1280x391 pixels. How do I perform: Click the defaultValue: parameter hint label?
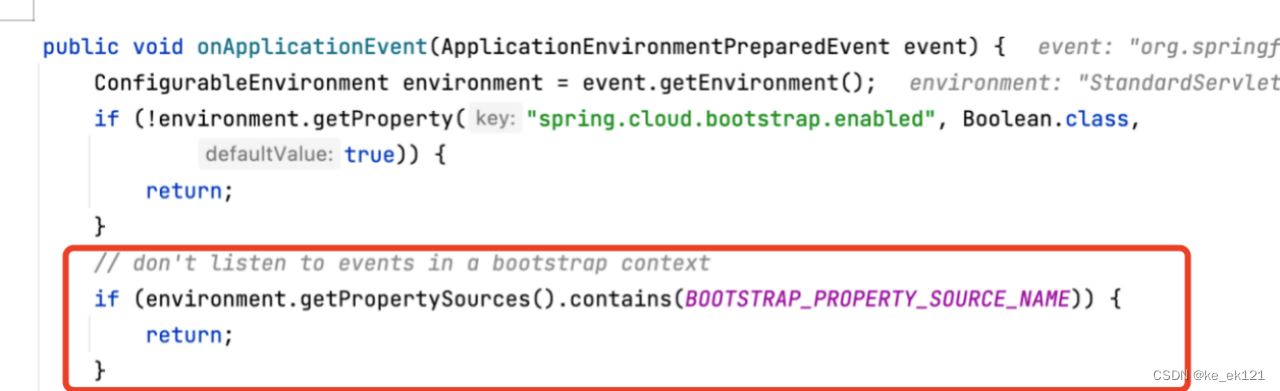click(268, 155)
